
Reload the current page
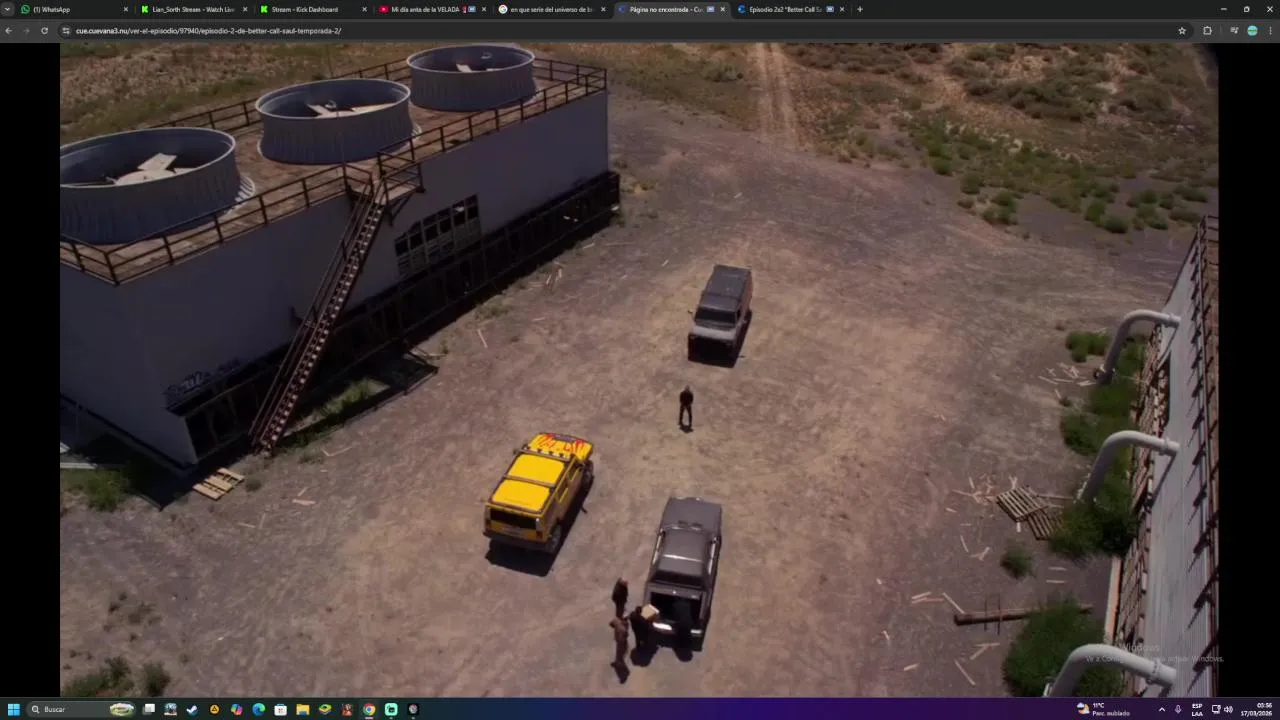click(x=45, y=30)
